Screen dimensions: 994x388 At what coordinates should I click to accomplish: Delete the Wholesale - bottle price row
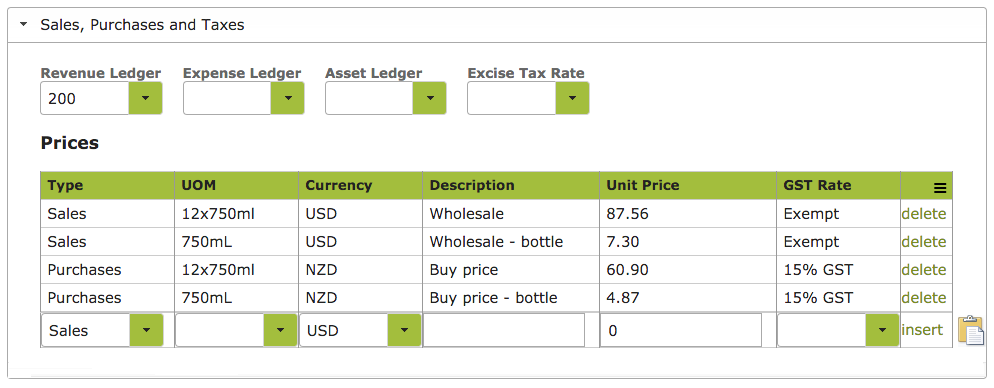(x=924, y=242)
